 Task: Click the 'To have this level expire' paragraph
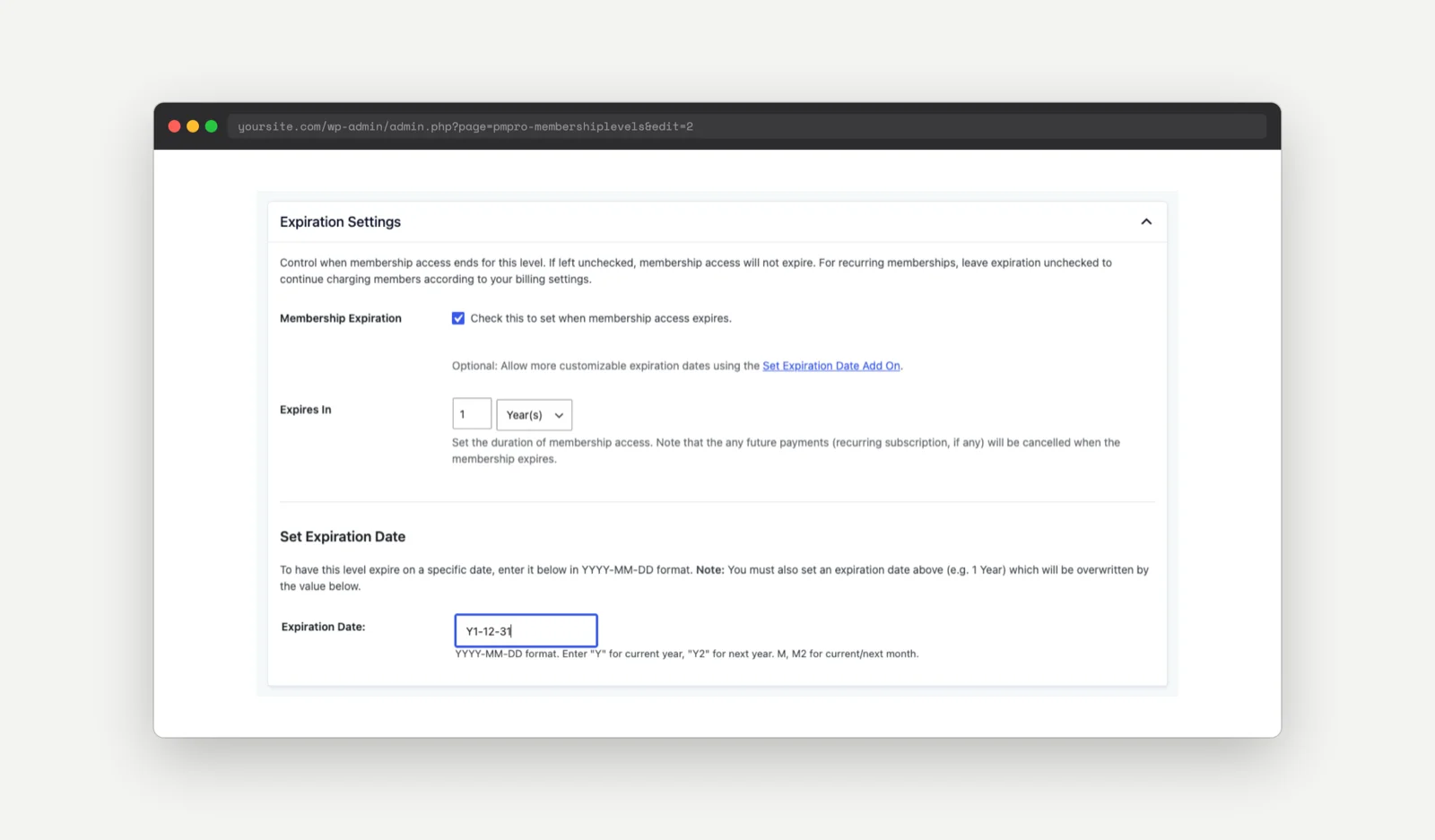(x=714, y=577)
